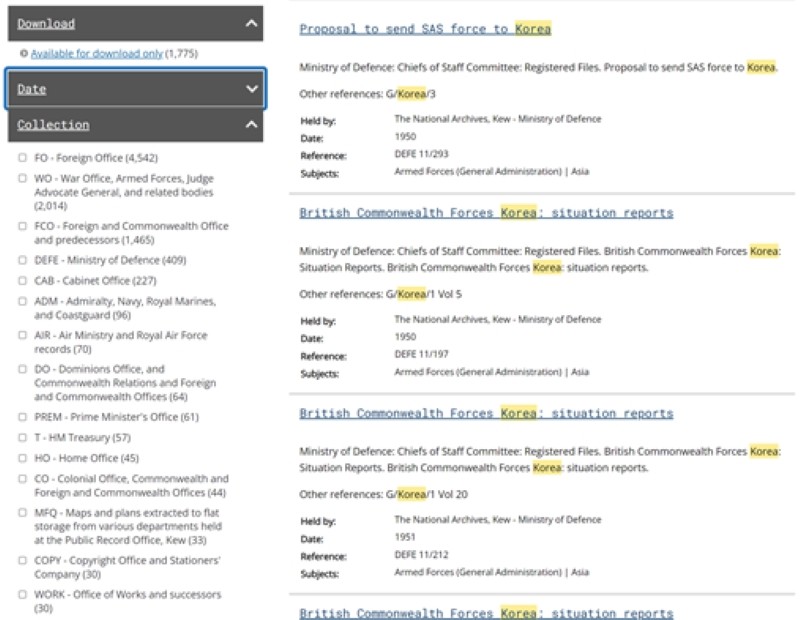Open situation reports result referenced DEFE 11/212
The image size is (800, 620).
tap(486, 413)
